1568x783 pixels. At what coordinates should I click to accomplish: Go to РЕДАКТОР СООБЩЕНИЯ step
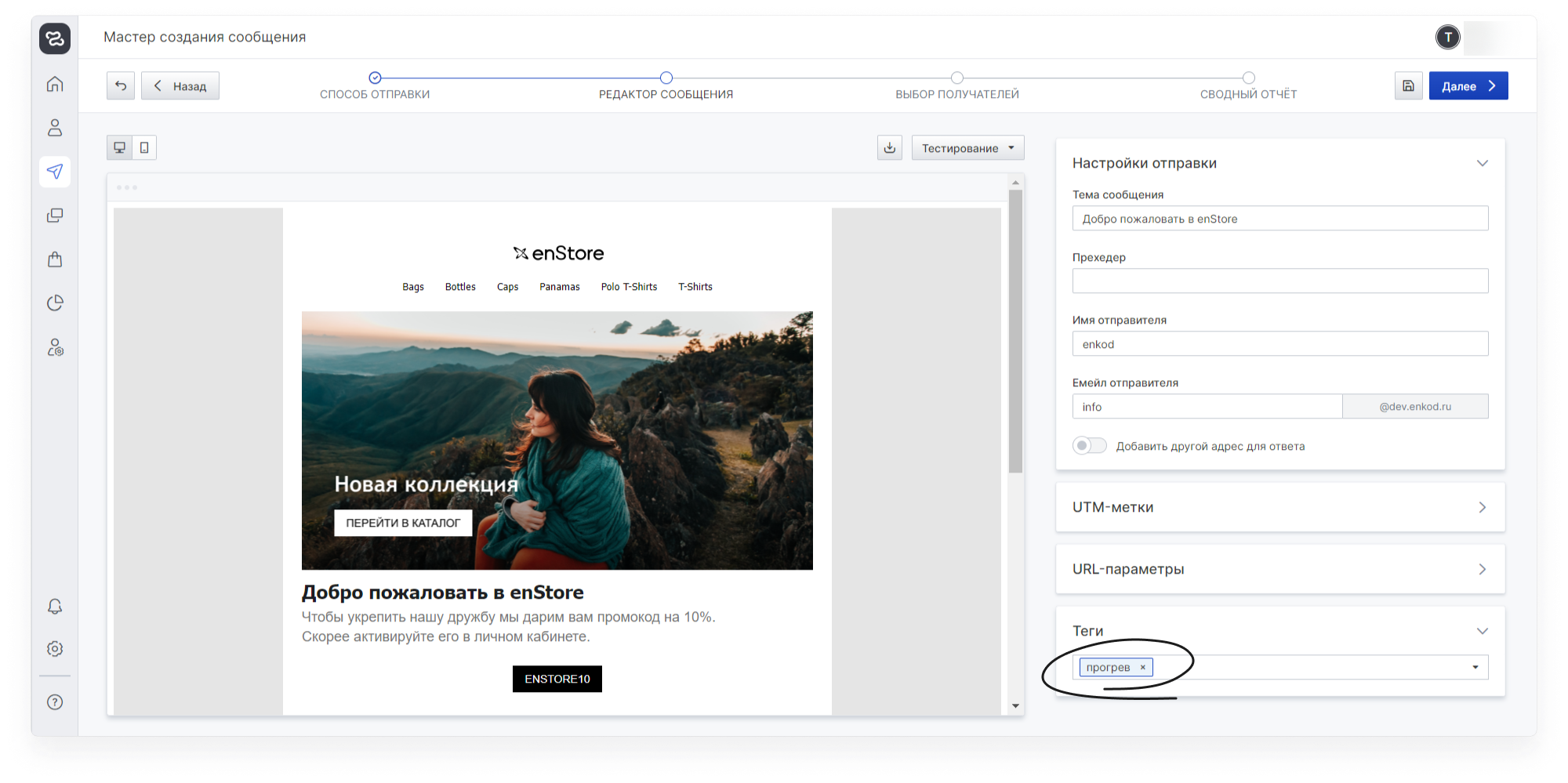[666, 85]
